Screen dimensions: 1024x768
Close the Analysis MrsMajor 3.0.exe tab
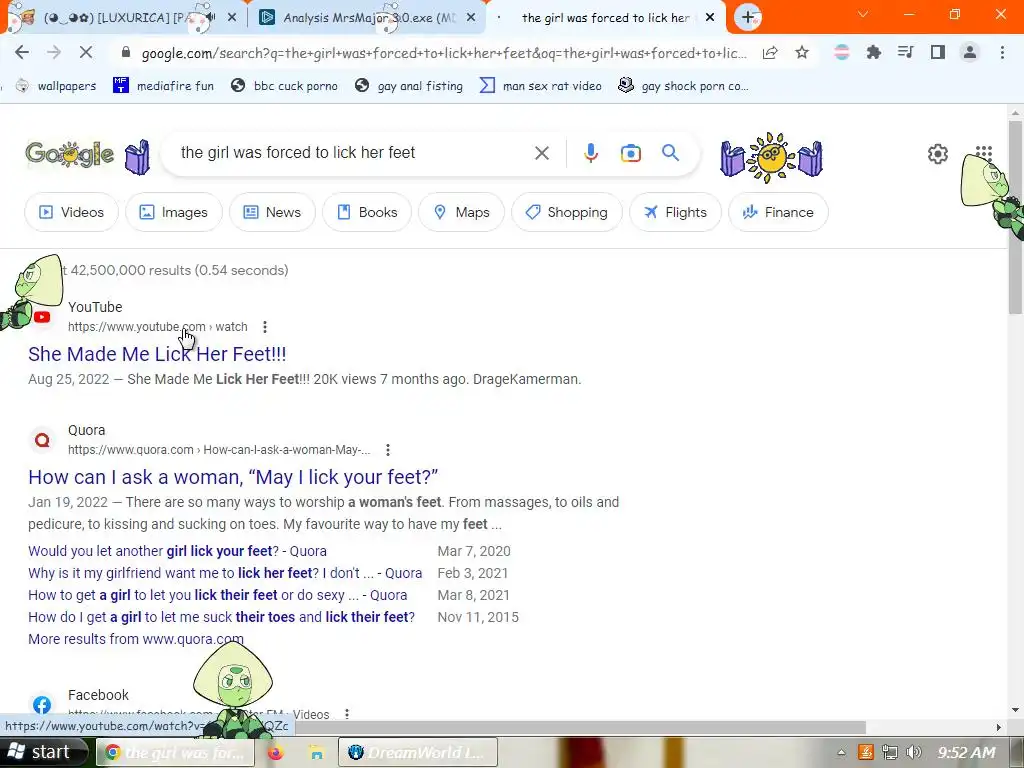pyautogui.click(x=471, y=18)
